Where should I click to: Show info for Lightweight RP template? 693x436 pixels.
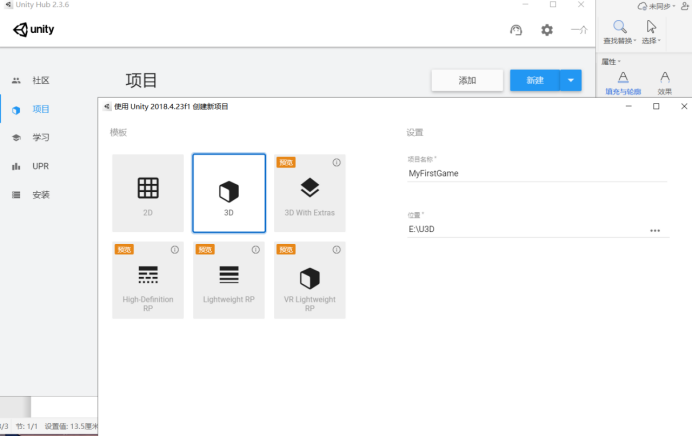coord(255,250)
